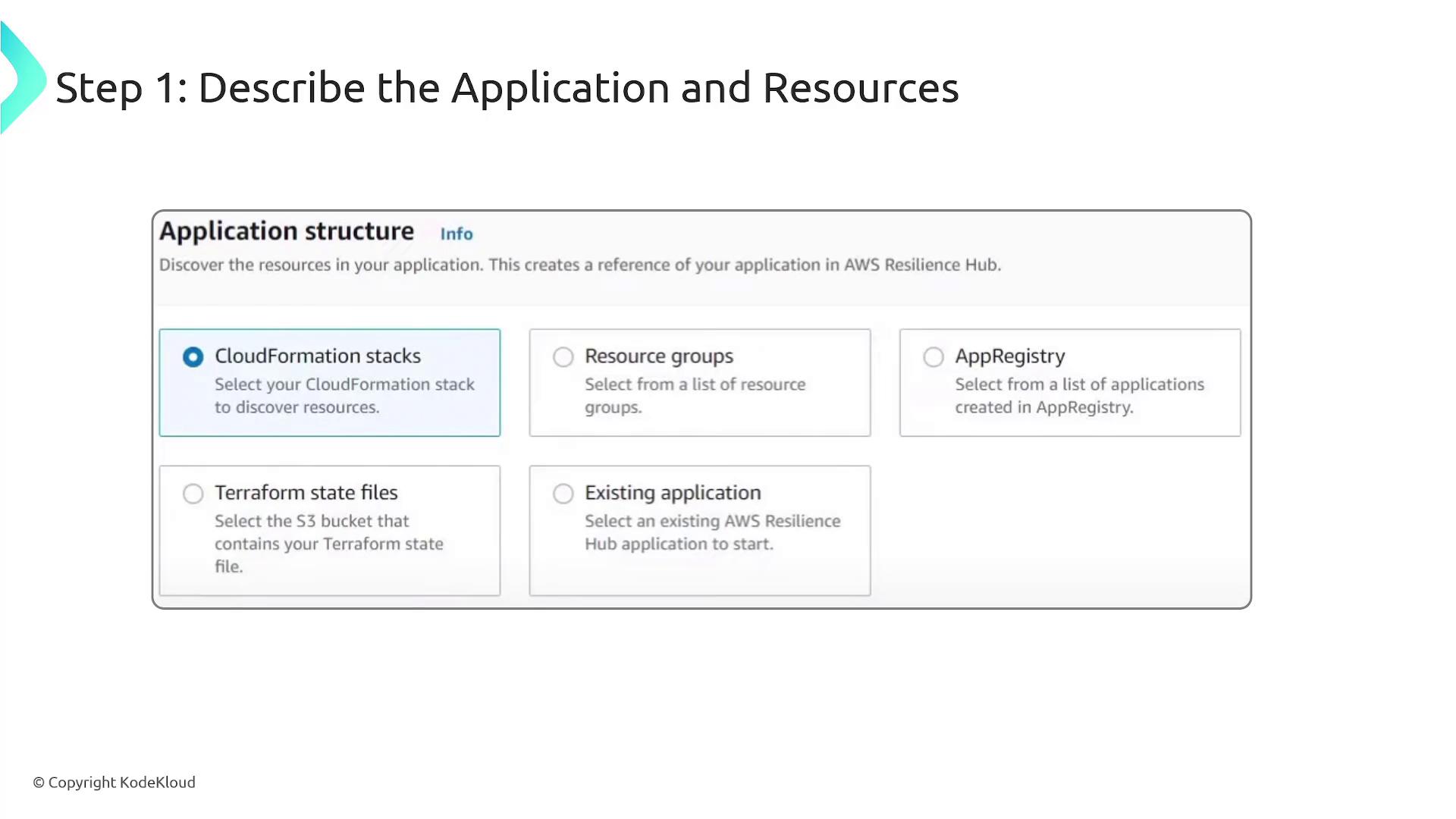Click the Resource groups title text
1456x819 pixels.
pos(659,356)
